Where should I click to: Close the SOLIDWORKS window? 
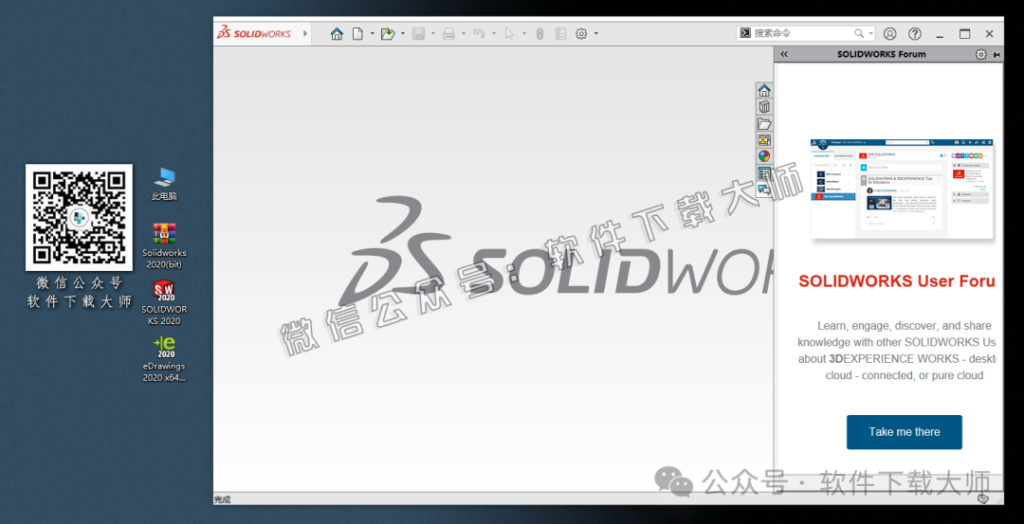(x=989, y=34)
